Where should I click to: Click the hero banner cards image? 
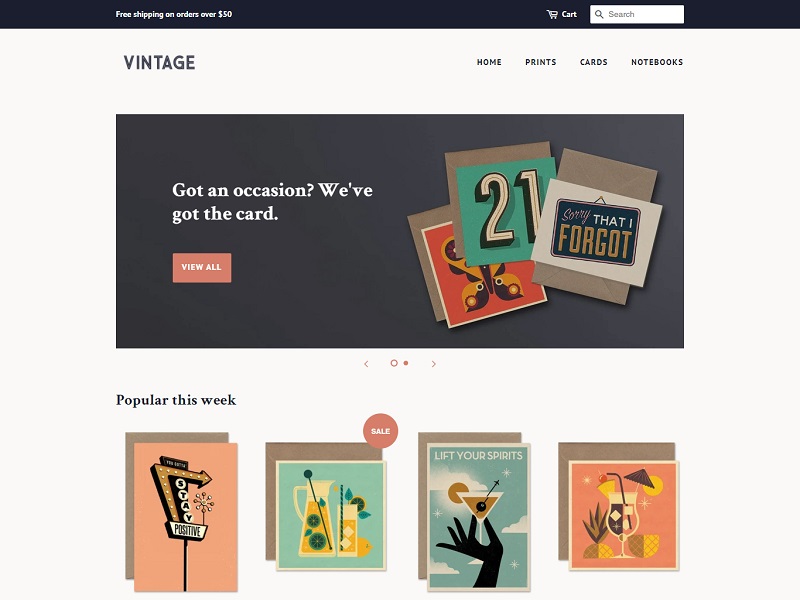click(x=535, y=234)
